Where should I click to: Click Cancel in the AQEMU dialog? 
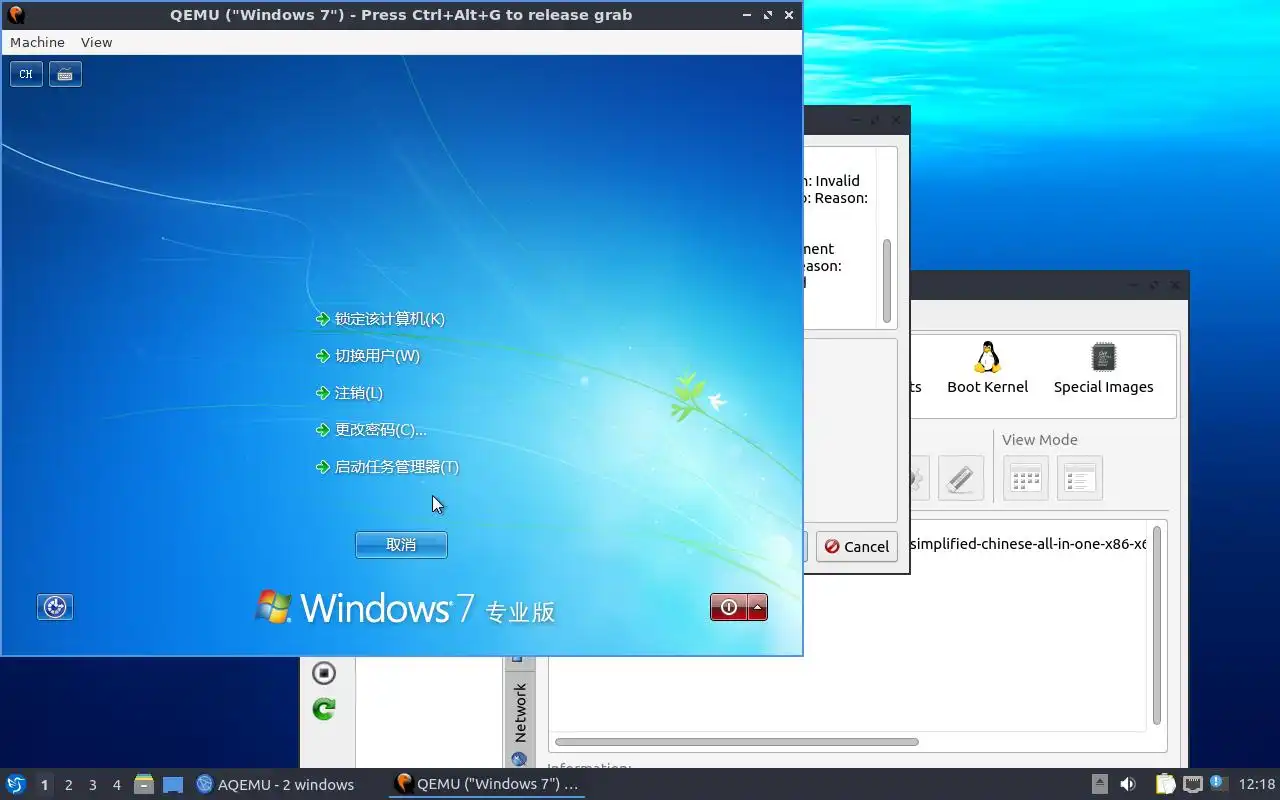coord(856,546)
